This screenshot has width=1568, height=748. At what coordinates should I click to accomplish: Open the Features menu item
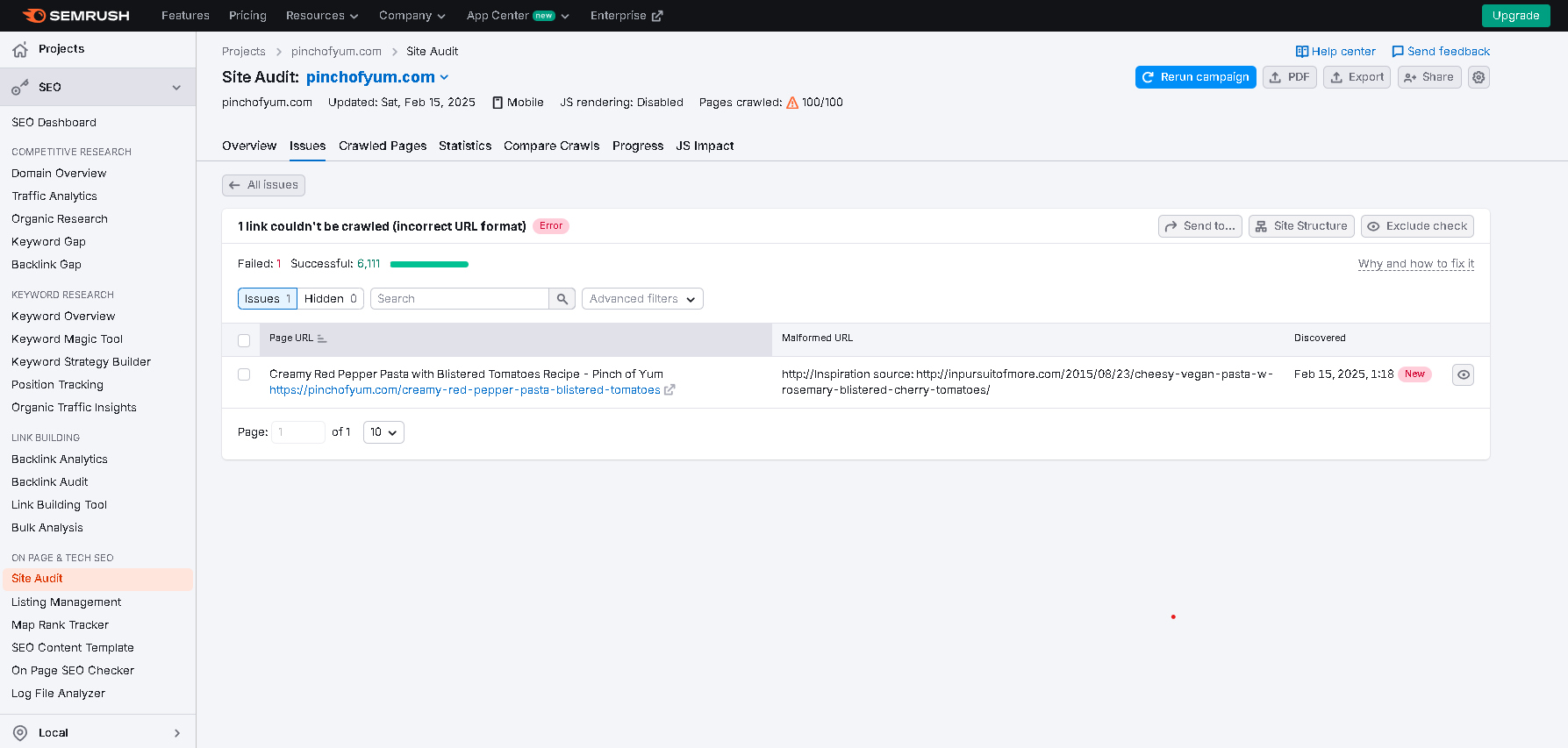click(x=185, y=16)
